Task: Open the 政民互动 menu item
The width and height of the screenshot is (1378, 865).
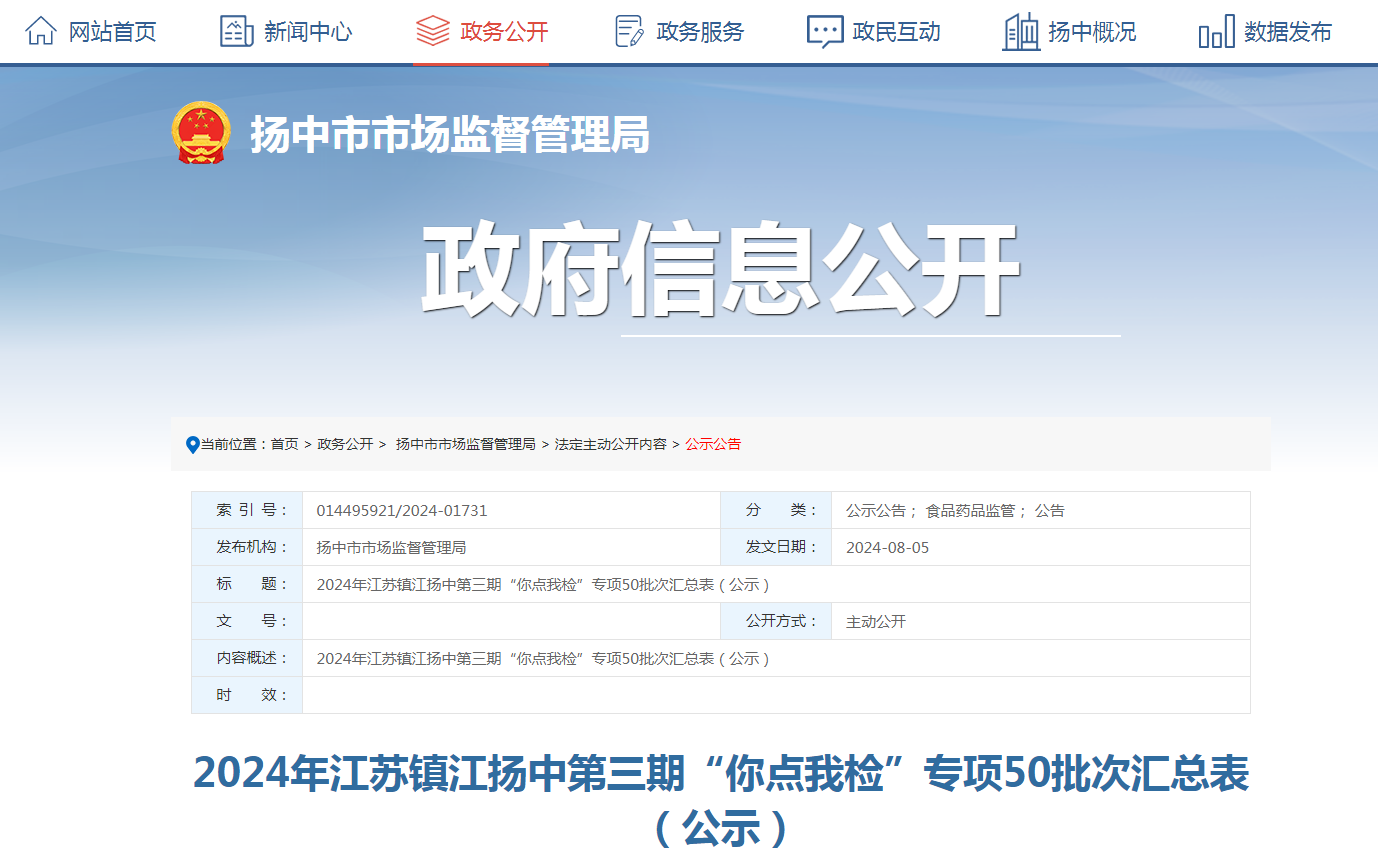Action: [897, 32]
